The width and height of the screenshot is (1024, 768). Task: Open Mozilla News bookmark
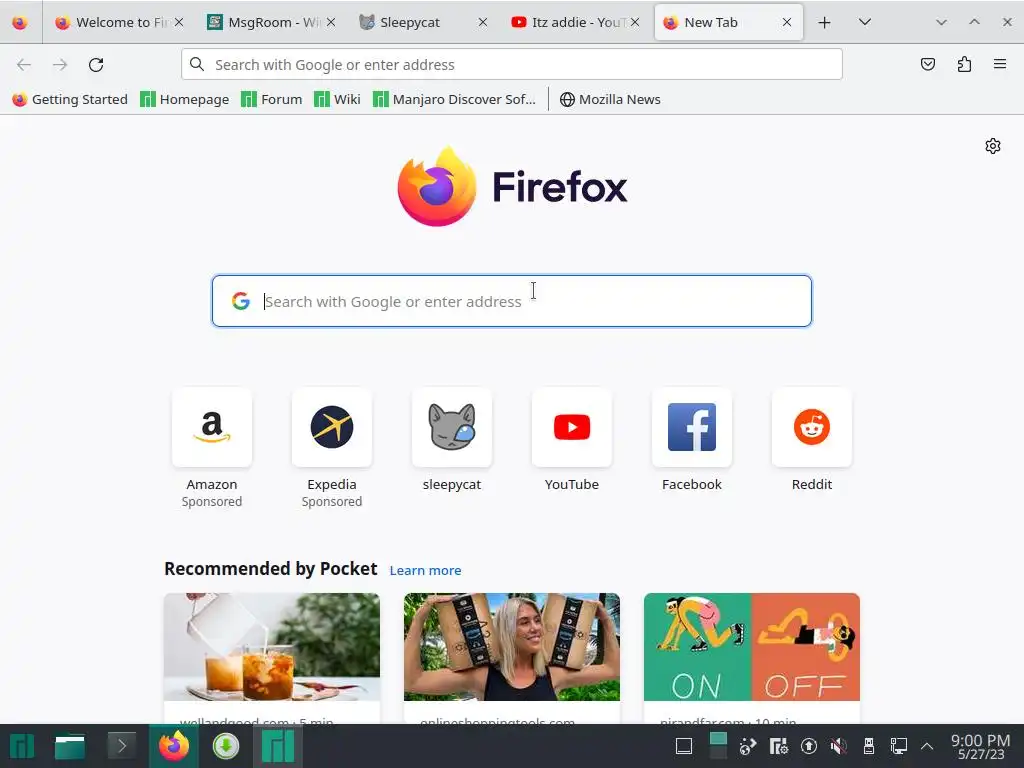(x=610, y=99)
